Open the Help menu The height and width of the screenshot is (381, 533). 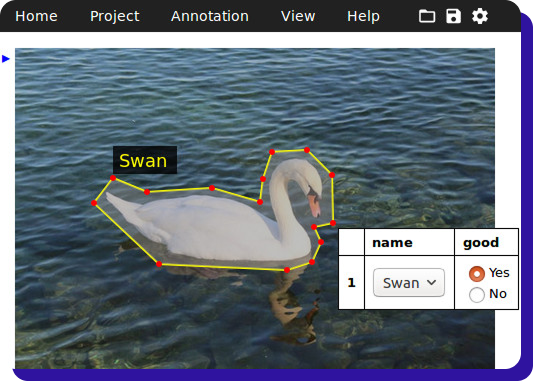pos(363,16)
